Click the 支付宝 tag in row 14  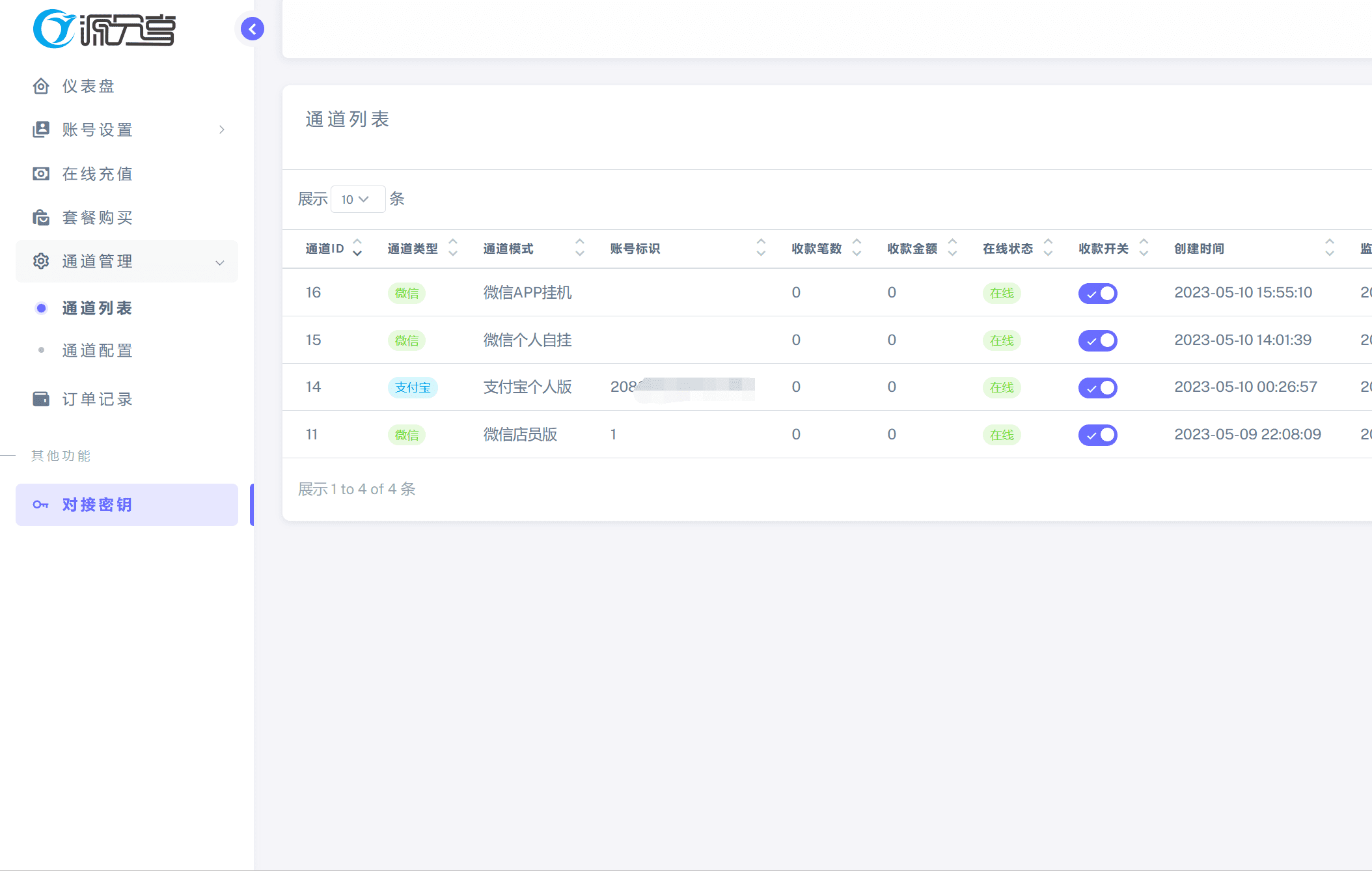(x=413, y=388)
